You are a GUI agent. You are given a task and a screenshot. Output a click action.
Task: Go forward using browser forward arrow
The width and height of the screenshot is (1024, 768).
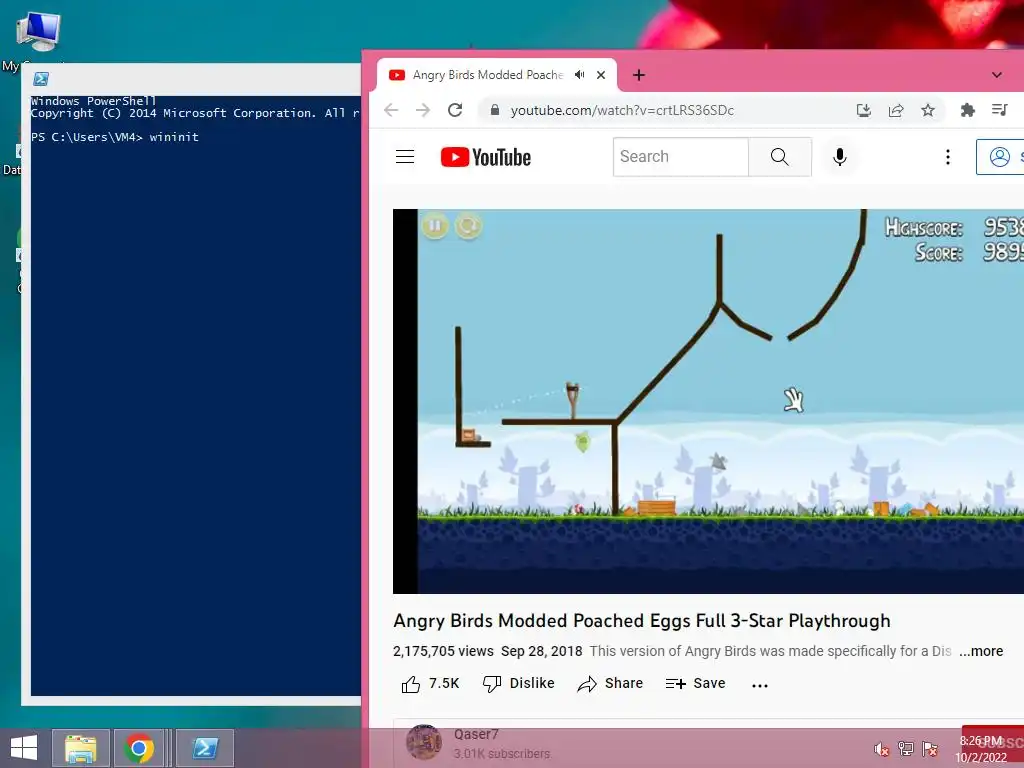[x=423, y=110]
